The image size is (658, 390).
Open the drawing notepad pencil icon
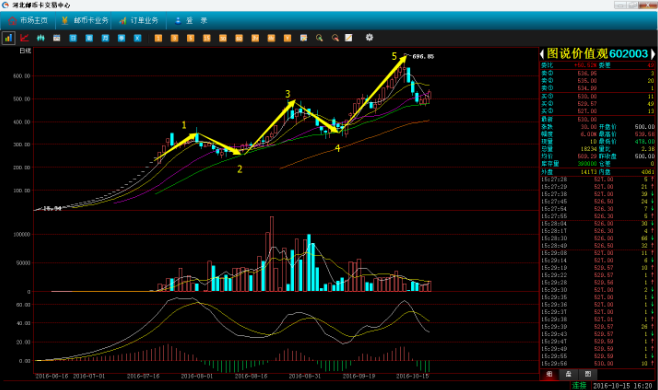pos(349,38)
